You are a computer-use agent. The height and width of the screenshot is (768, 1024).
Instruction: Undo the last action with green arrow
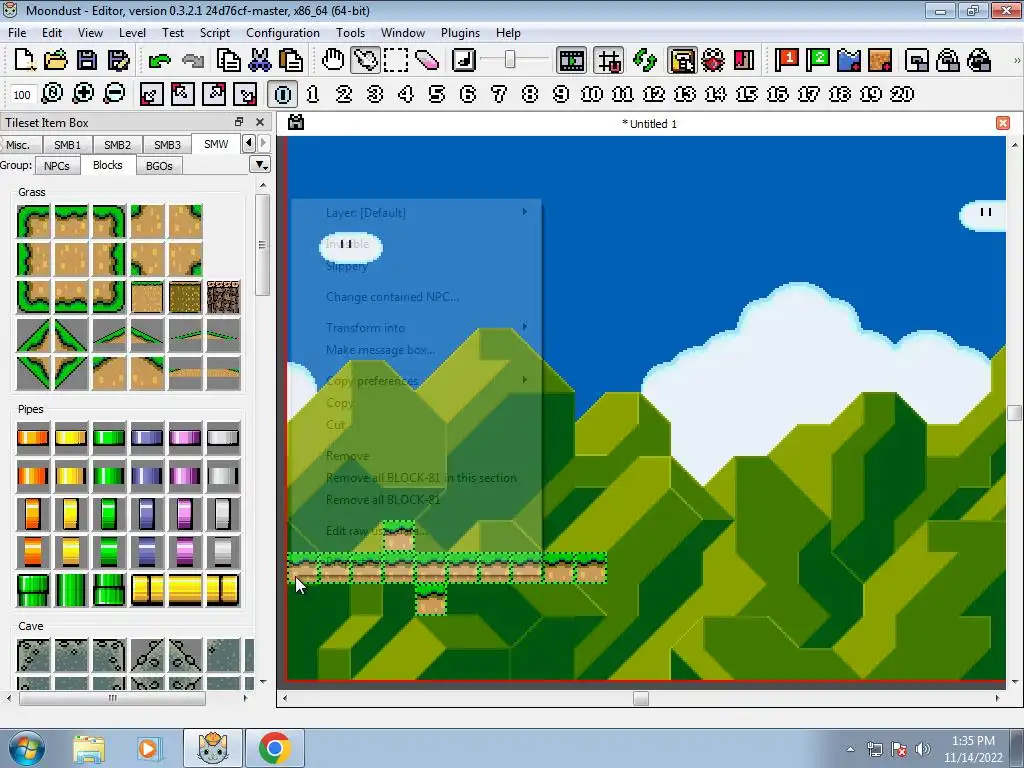[x=159, y=61]
